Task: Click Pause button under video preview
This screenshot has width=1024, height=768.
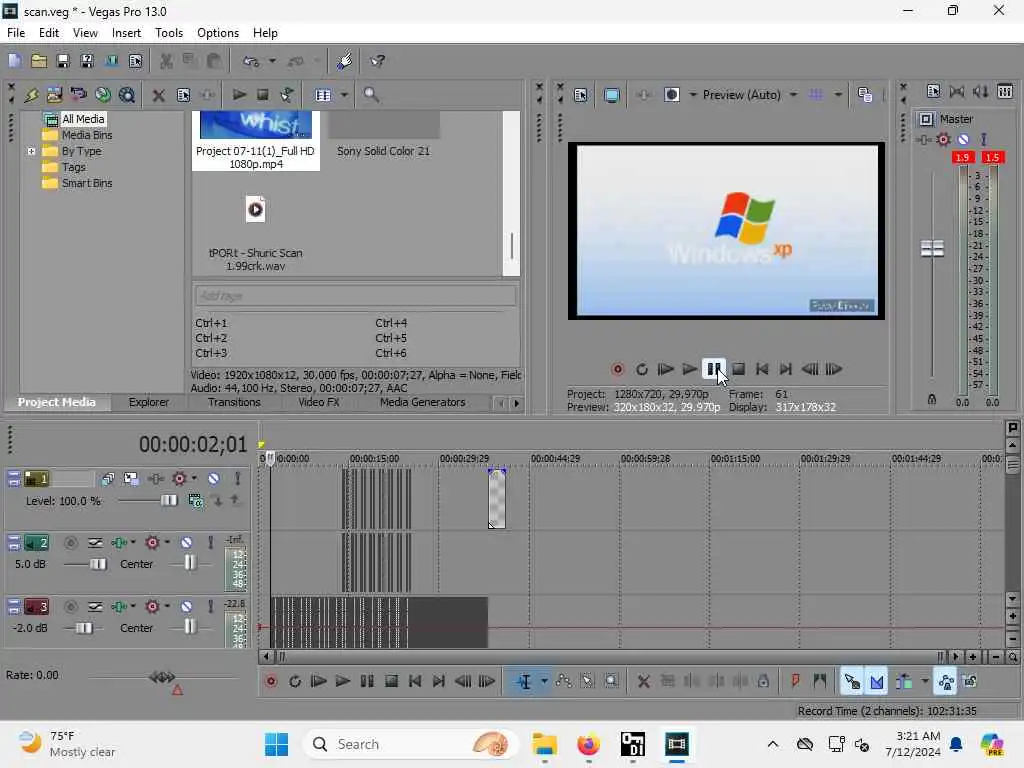Action: (714, 370)
